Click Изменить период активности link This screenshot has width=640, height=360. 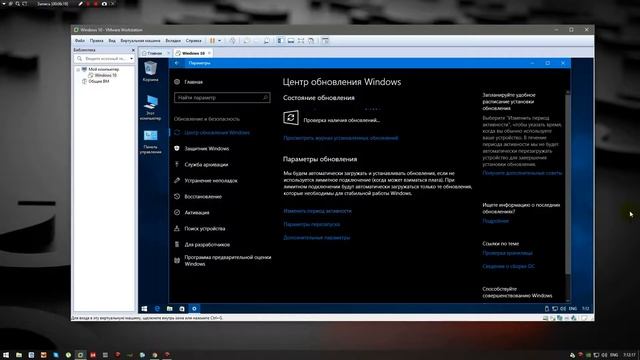pyautogui.click(x=317, y=211)
